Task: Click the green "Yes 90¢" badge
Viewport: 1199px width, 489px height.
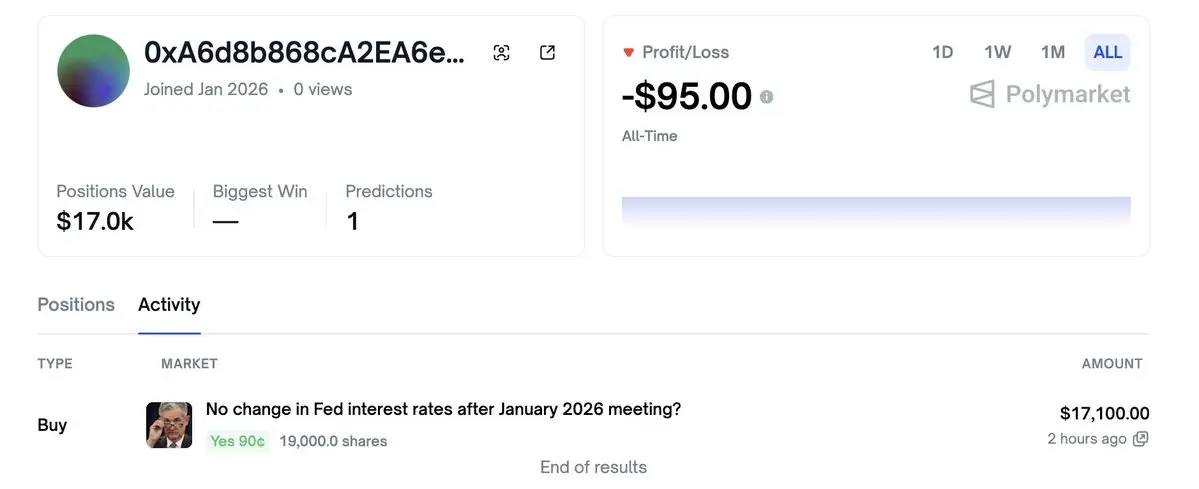Action: [x=238, y=441]
